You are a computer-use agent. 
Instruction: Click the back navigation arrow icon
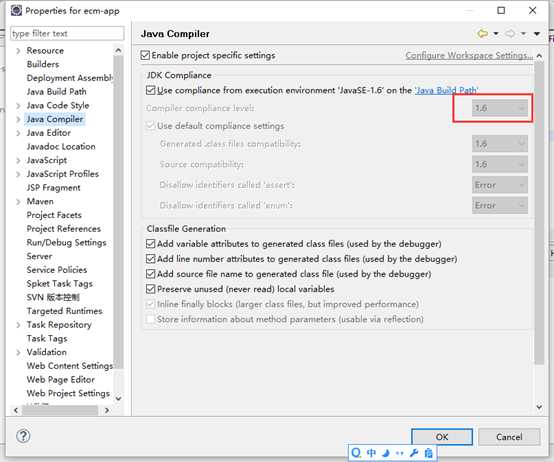(482, 34)
